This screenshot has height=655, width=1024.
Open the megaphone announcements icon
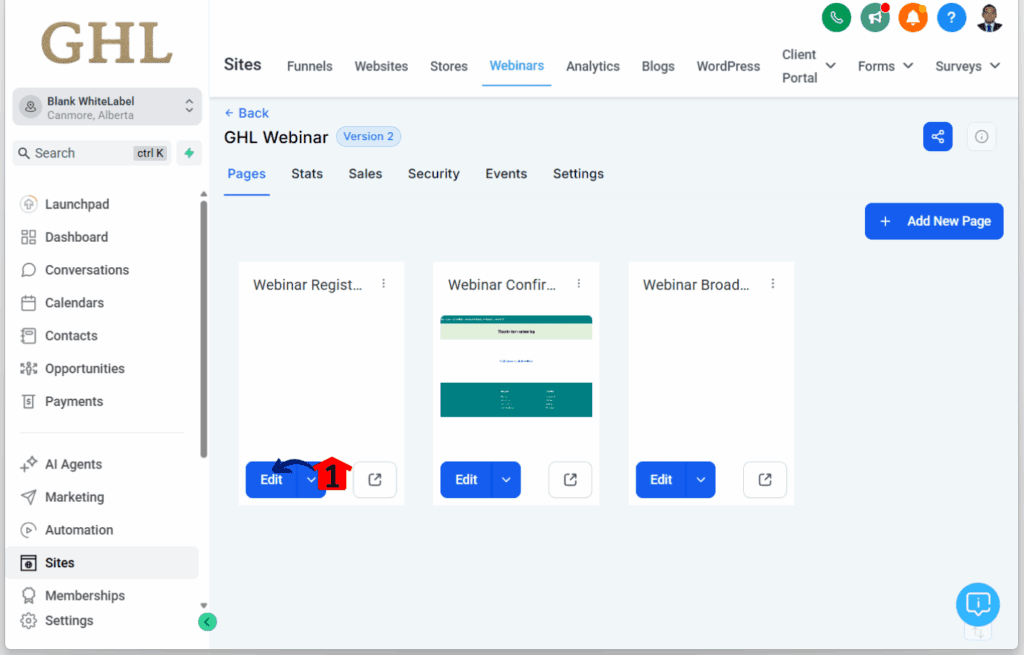874,18
